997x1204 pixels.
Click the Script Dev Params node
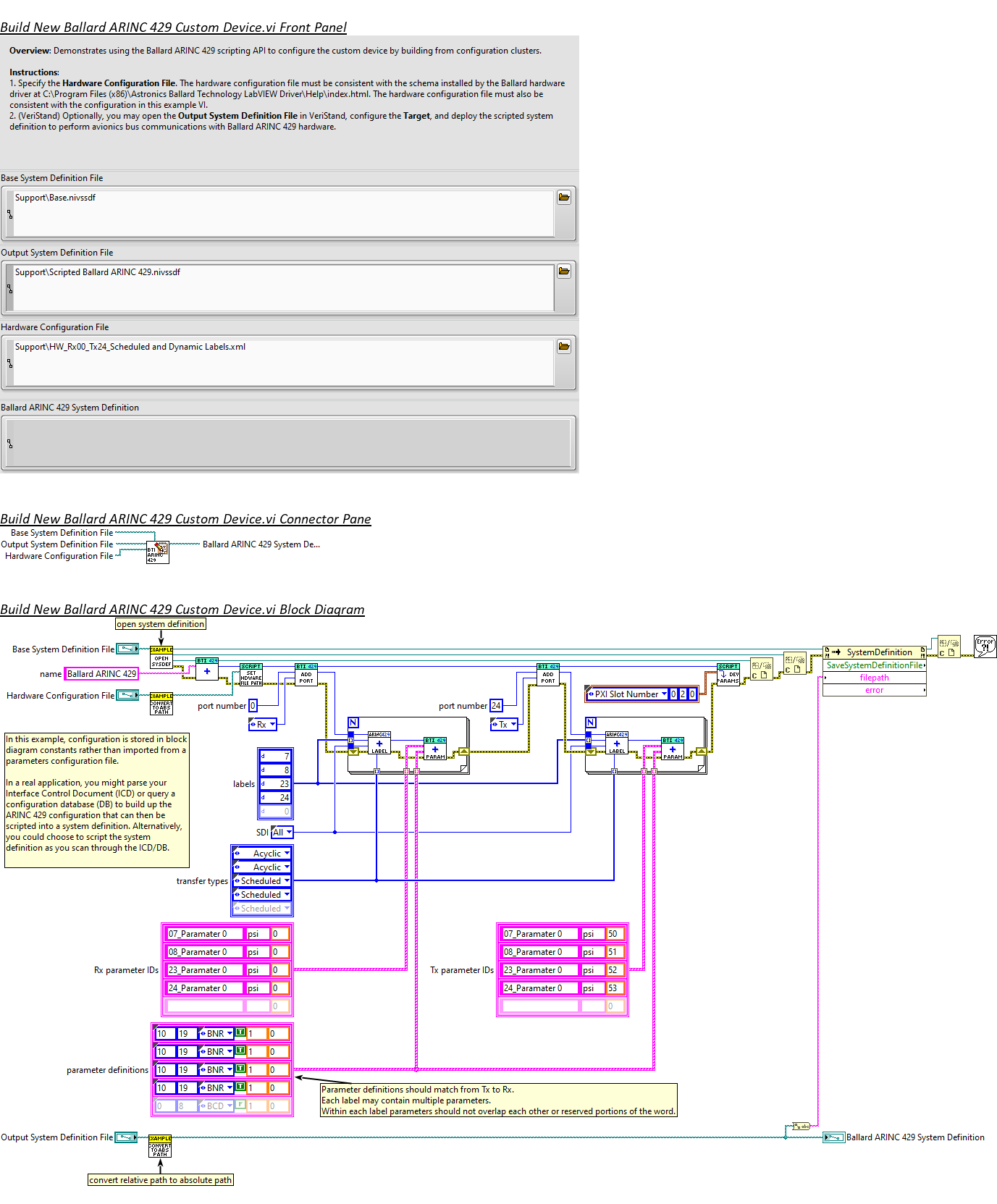click(x=728, y=675)
